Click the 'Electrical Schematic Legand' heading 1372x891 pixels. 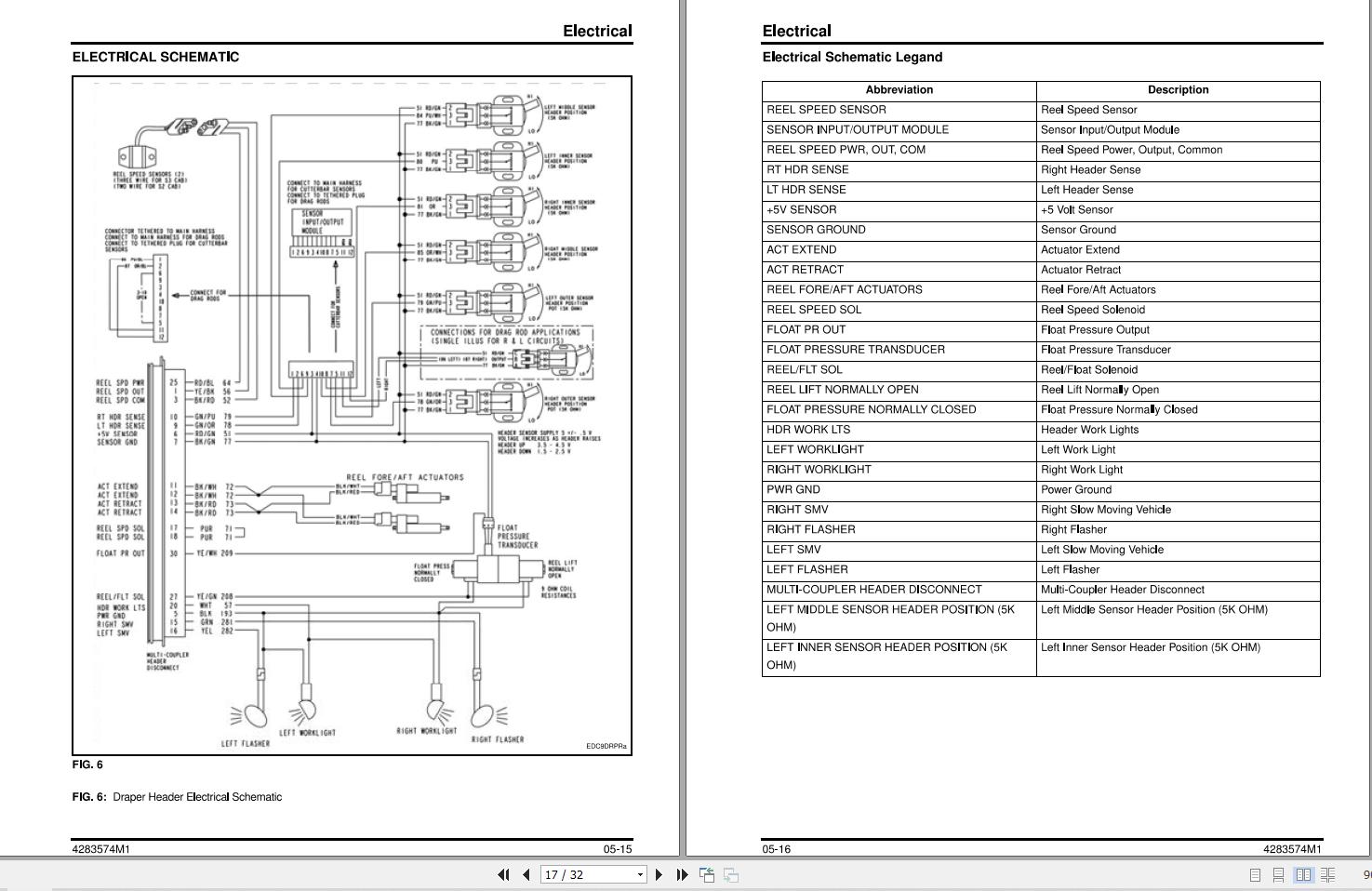pos(852,57)
